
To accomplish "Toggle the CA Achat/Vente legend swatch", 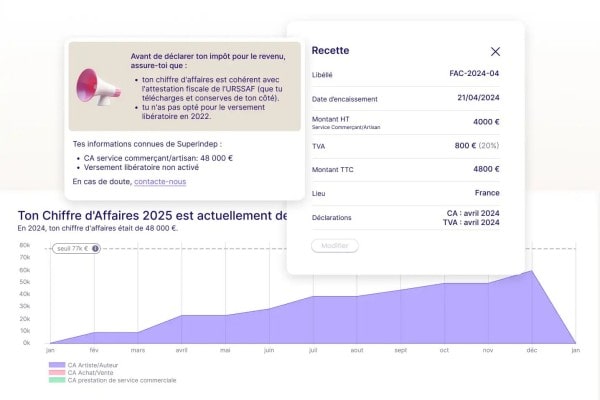I will pyautogui.click(x=56, y=373).
